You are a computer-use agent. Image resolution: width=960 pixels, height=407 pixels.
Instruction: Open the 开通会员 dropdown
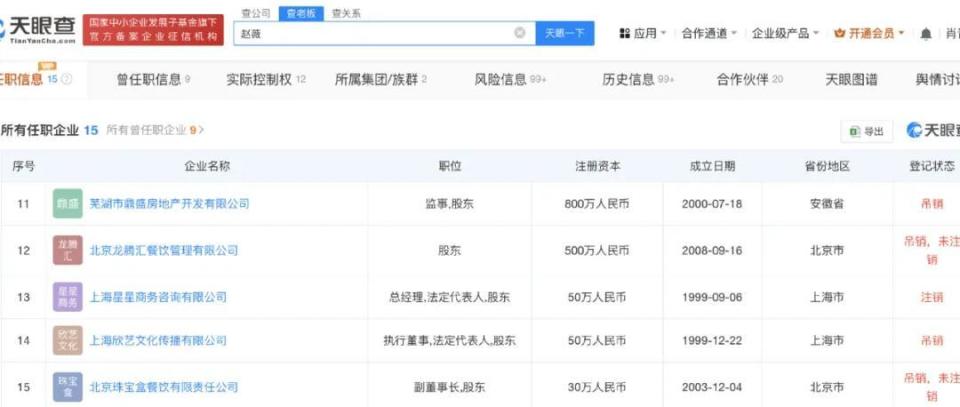click(869, 33)
